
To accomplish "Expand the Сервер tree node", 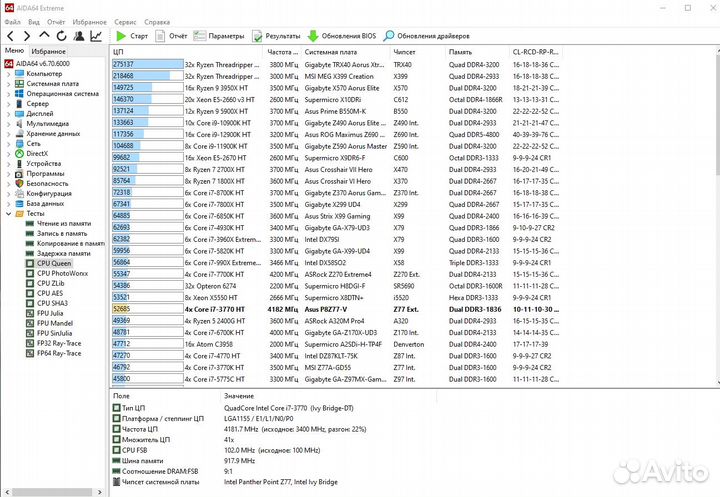I will point(8,104).
